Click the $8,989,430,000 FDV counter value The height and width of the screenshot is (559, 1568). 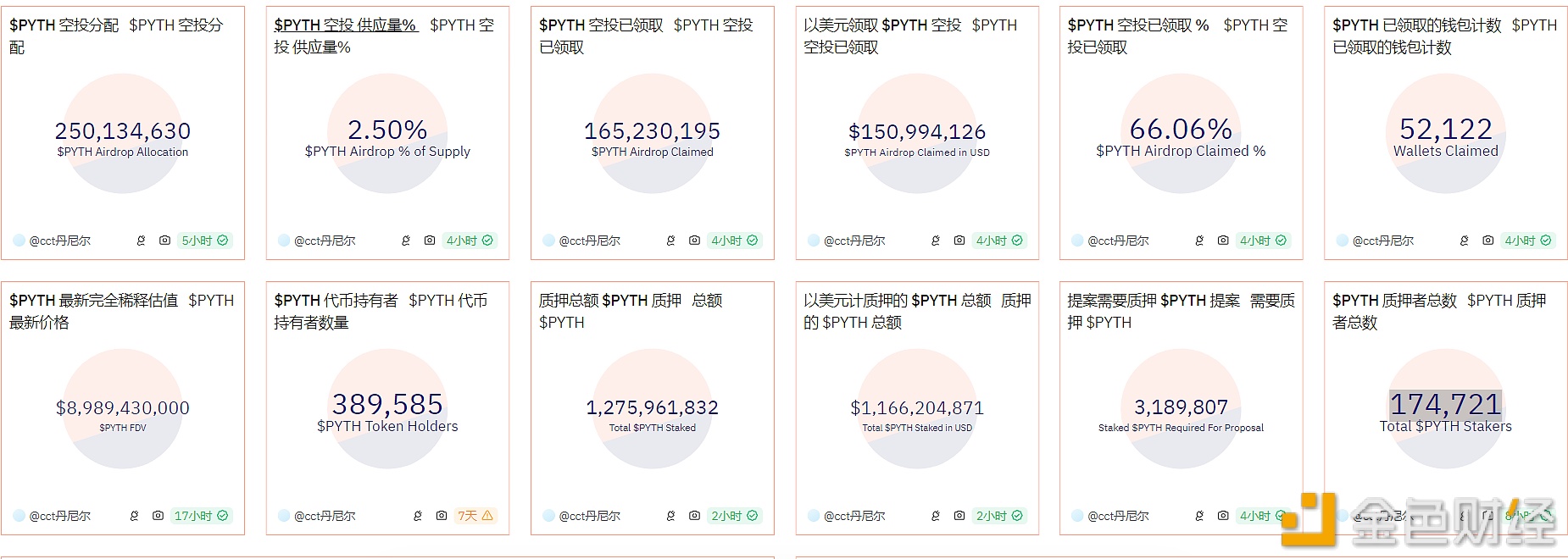(x=123, y=407)
